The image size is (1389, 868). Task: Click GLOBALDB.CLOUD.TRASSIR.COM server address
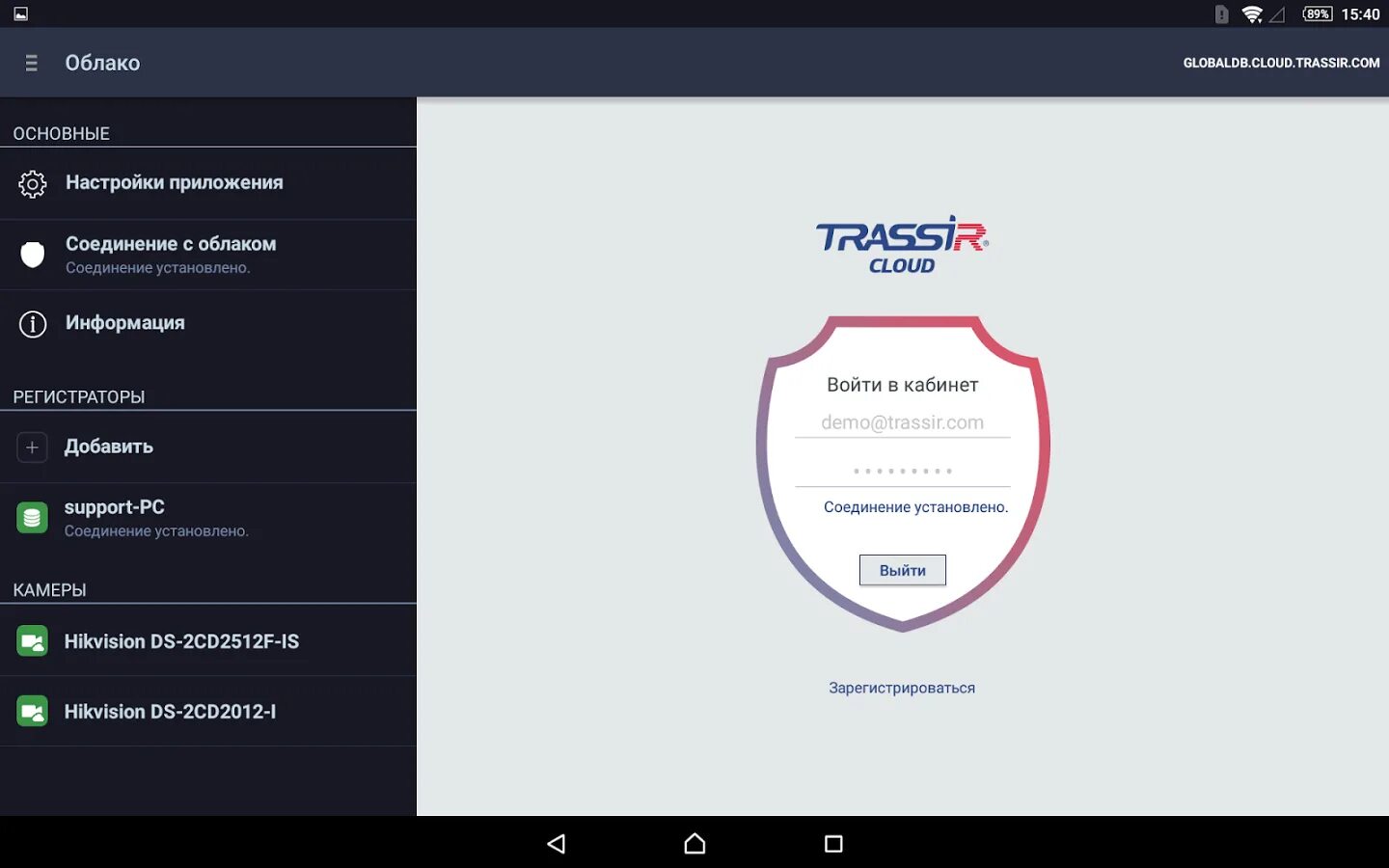click(x=1281, y=63)
